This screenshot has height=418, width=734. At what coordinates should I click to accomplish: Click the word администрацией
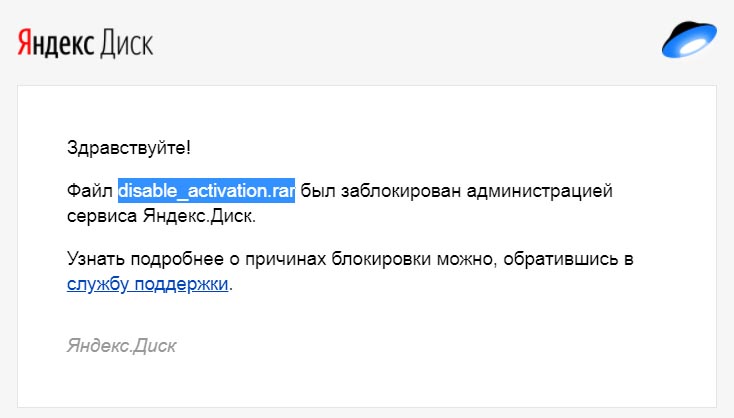540,191
